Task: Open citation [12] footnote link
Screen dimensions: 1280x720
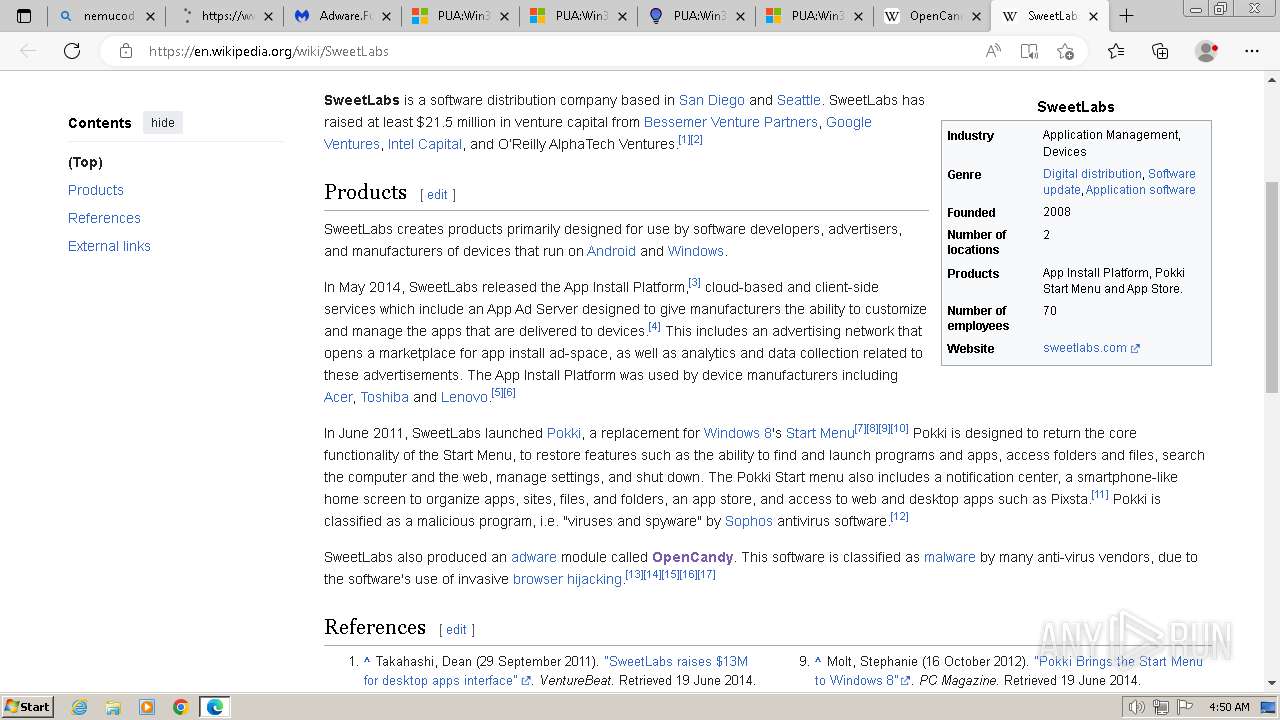Action: [900, 516]
